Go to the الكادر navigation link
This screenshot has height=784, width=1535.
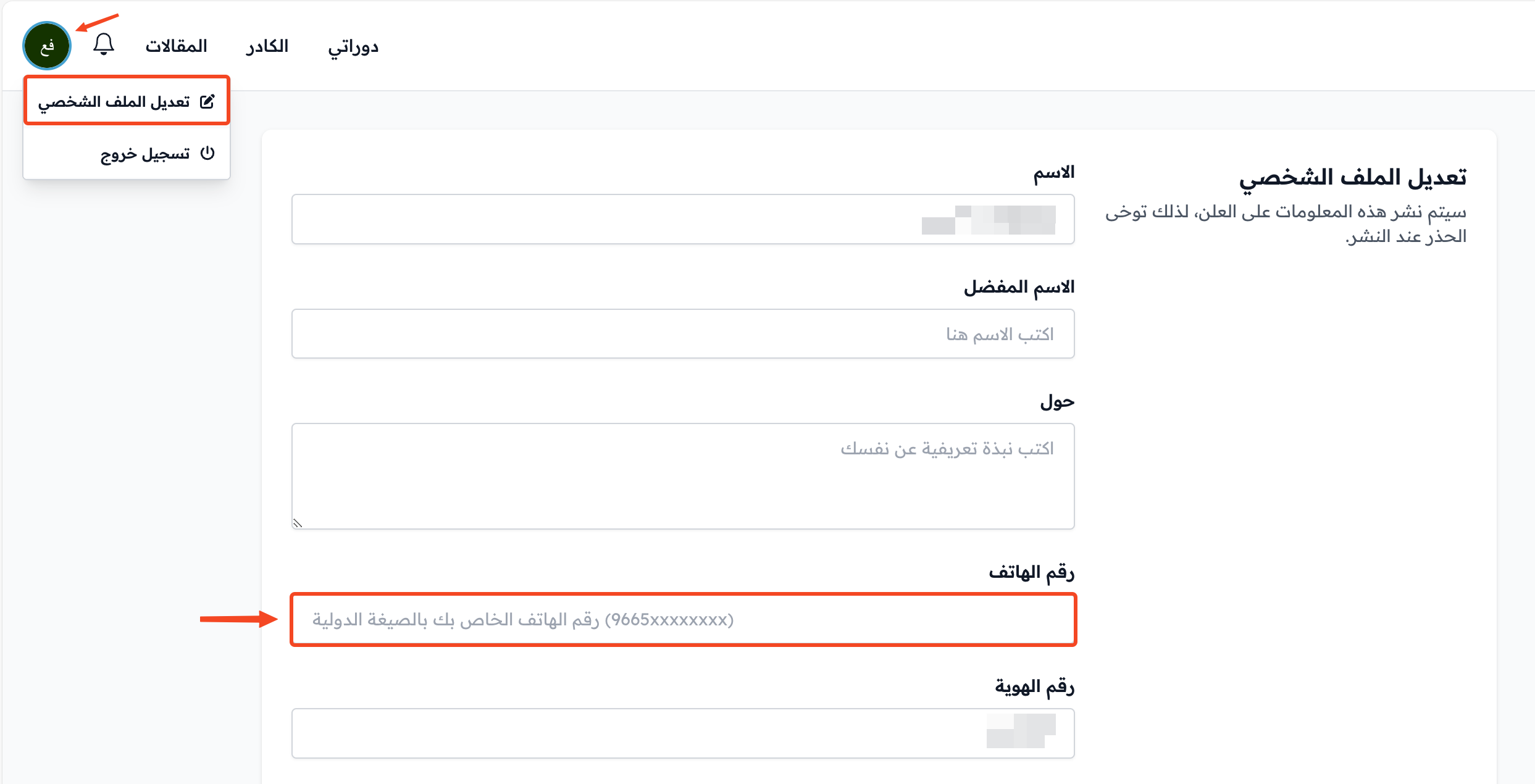267,46
